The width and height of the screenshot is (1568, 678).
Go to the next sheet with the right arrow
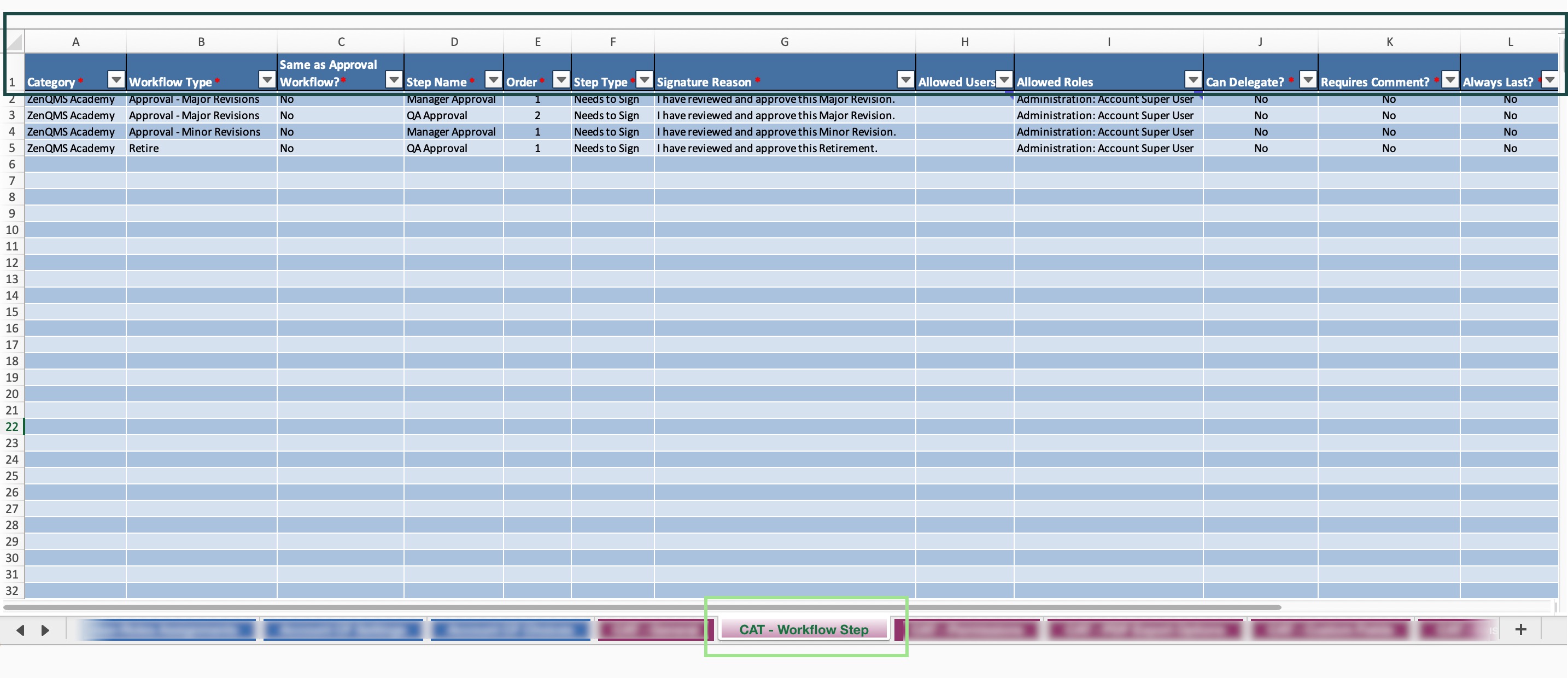tap(45, 630)
